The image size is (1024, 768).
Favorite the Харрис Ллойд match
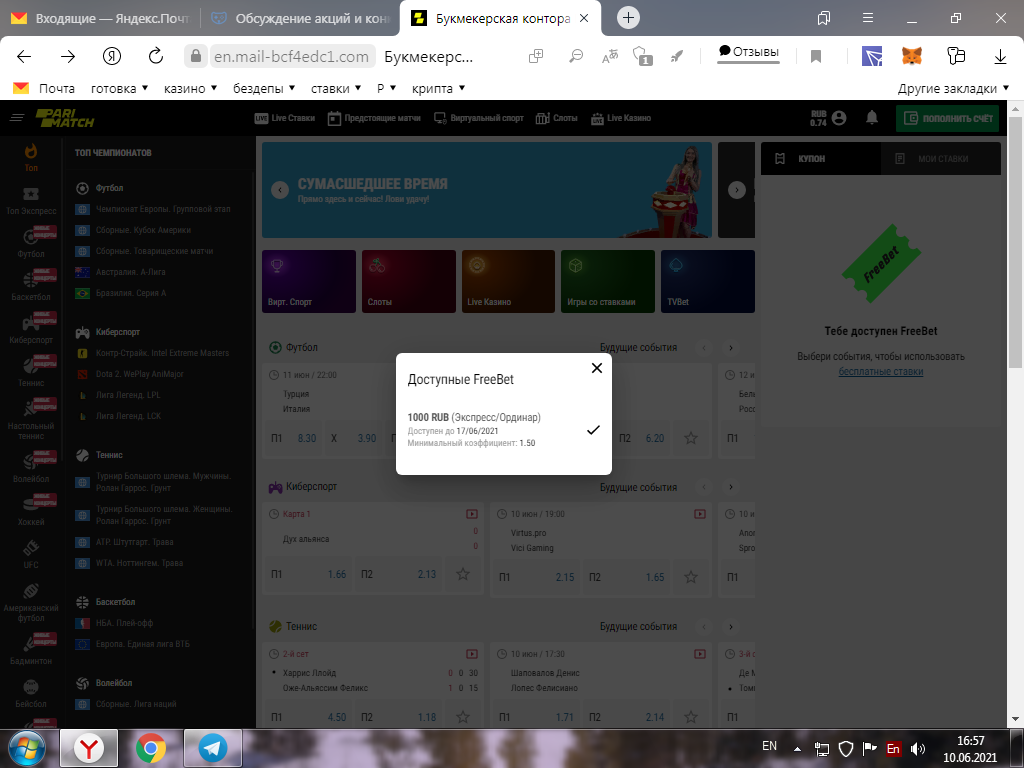(463, 716)
